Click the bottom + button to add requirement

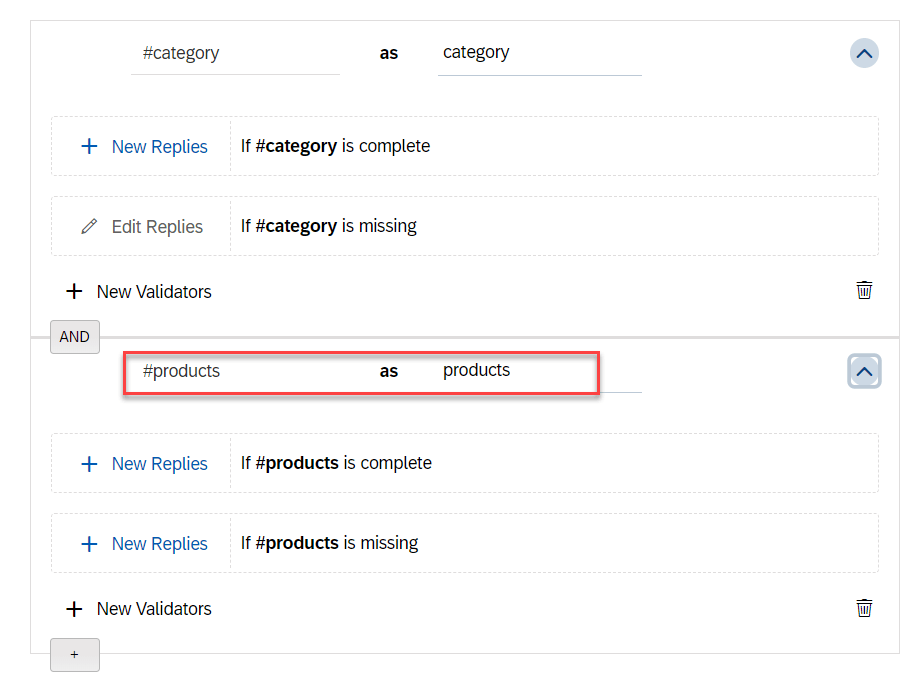tap(75, 655)
